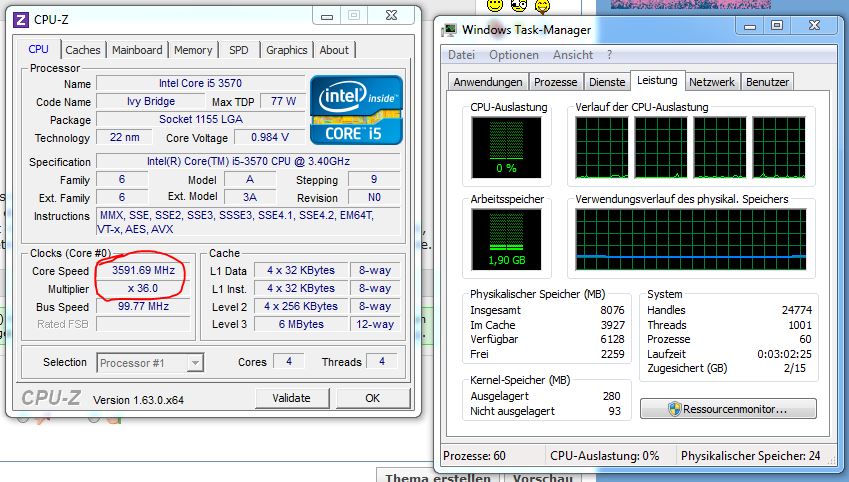Open the Benutzer tab
The height and width of the screenshot is (482, 849).
[x=767, y=82]
